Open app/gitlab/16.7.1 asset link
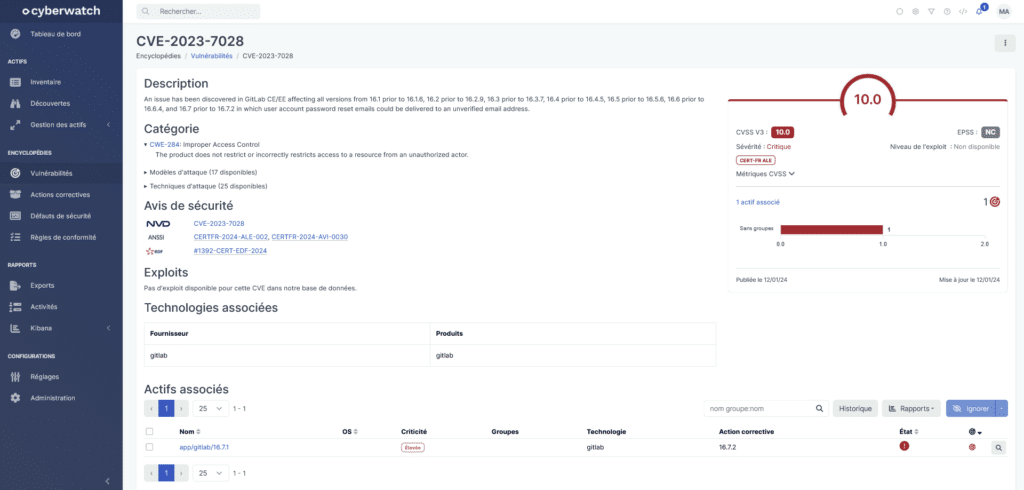The height and width of the screenshot is (490, 1024). [204, 448]
